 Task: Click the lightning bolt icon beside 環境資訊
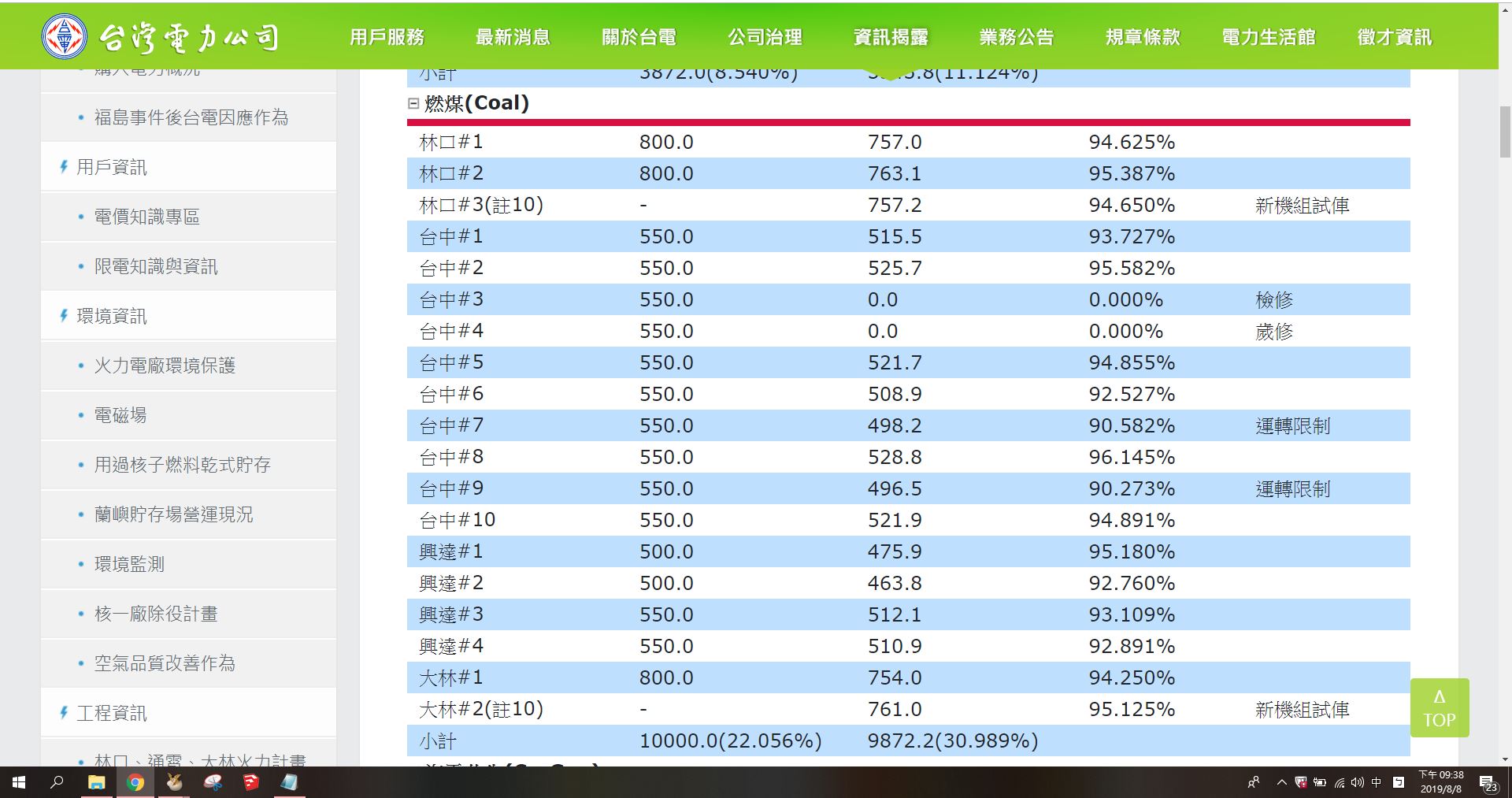(x=64, y=316)
